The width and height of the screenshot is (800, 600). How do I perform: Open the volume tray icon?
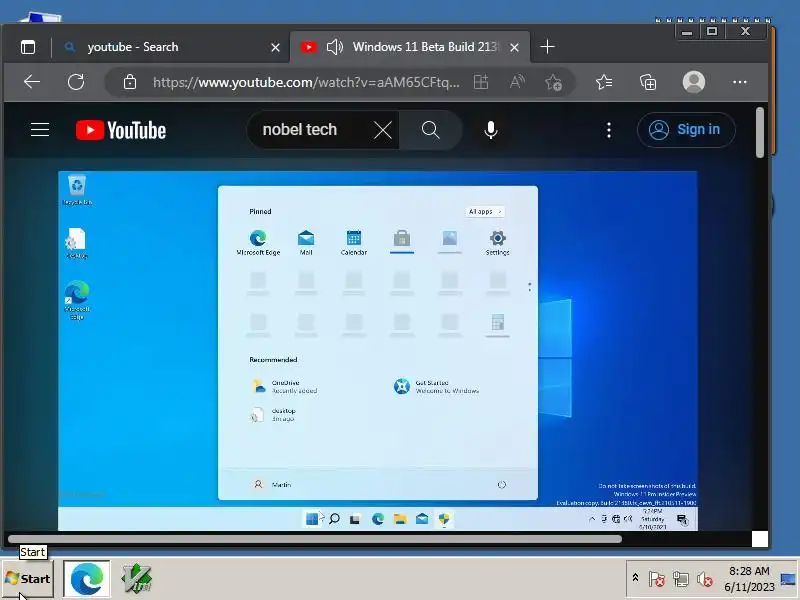click(705, 579)
